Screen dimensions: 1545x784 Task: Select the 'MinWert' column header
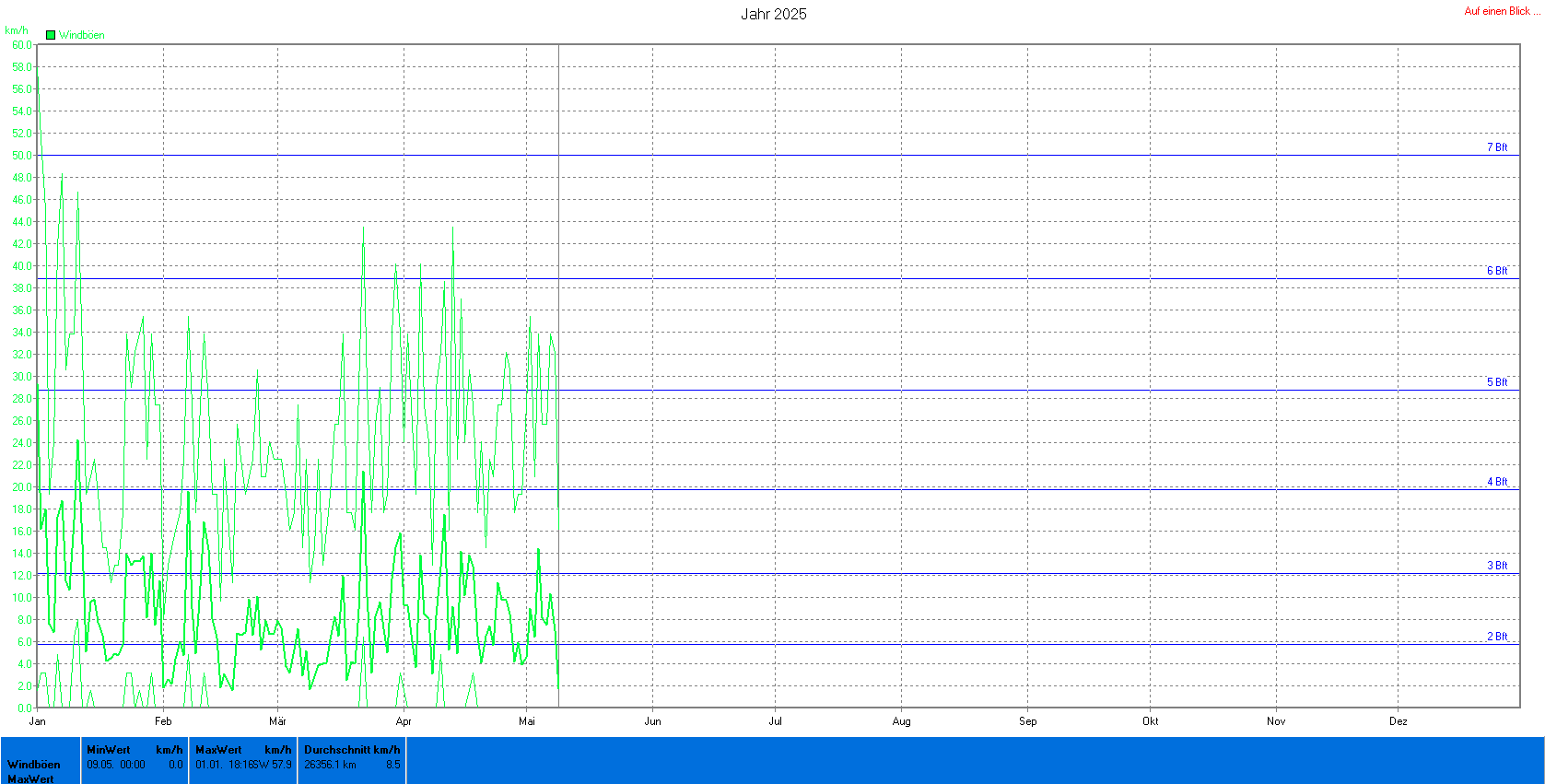[109, 750]
